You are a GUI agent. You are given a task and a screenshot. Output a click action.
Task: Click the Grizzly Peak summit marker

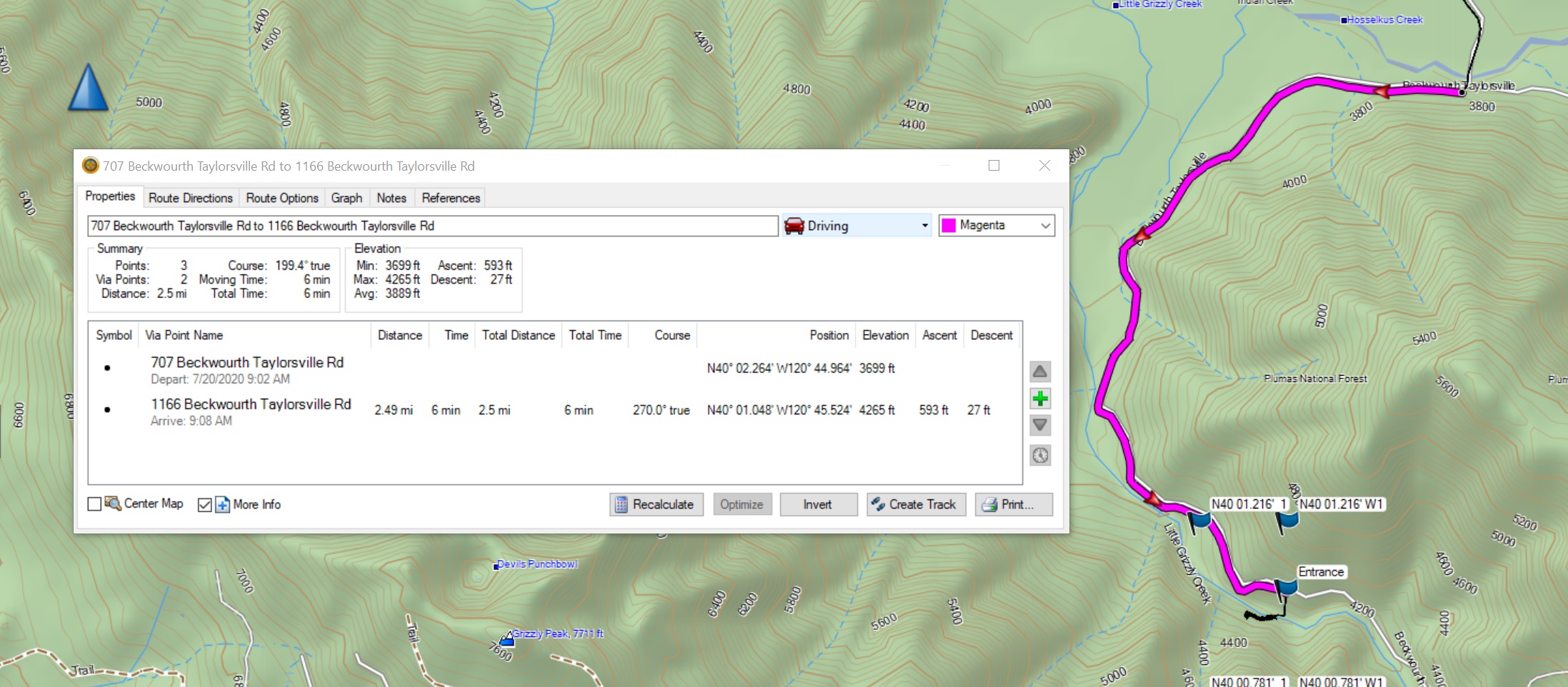coord(507,638)
